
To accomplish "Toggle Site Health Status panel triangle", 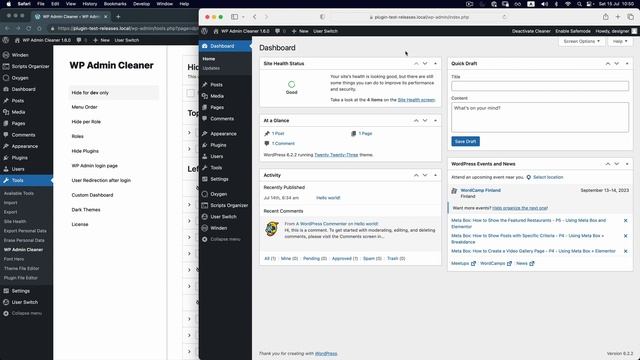I will pos(435,64).
